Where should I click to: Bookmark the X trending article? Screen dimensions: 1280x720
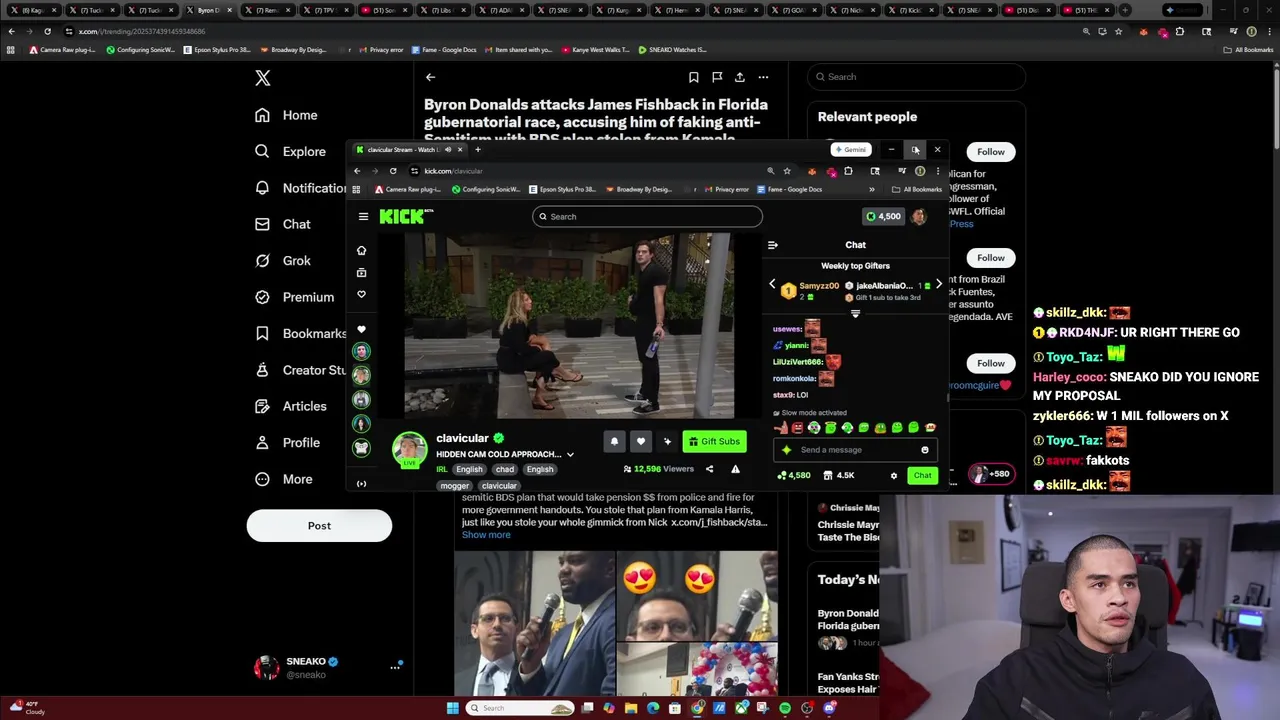693,77
